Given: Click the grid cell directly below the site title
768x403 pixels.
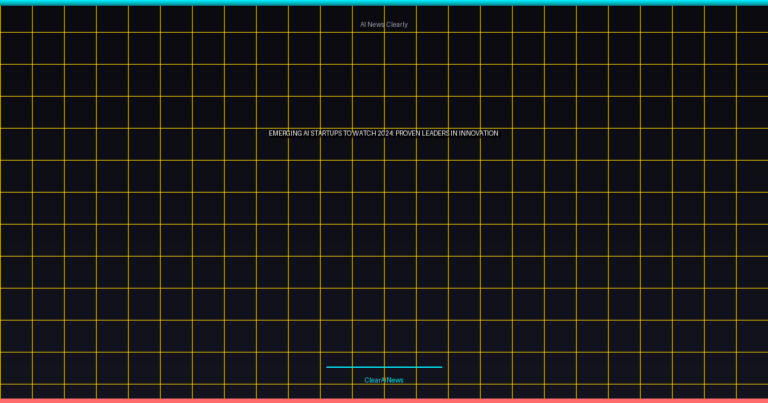Looking at the screenshot, I should [368, 48].
